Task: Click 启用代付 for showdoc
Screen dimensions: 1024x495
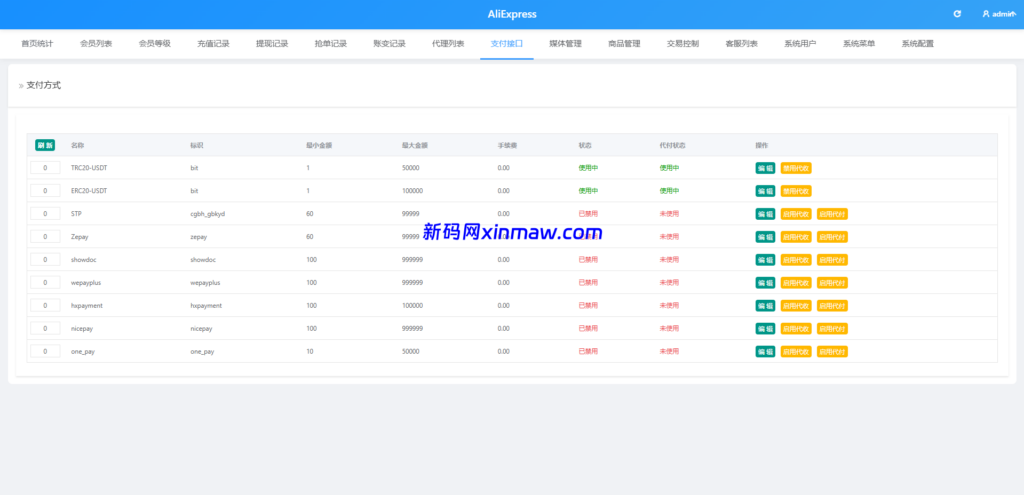Action: 833,259
